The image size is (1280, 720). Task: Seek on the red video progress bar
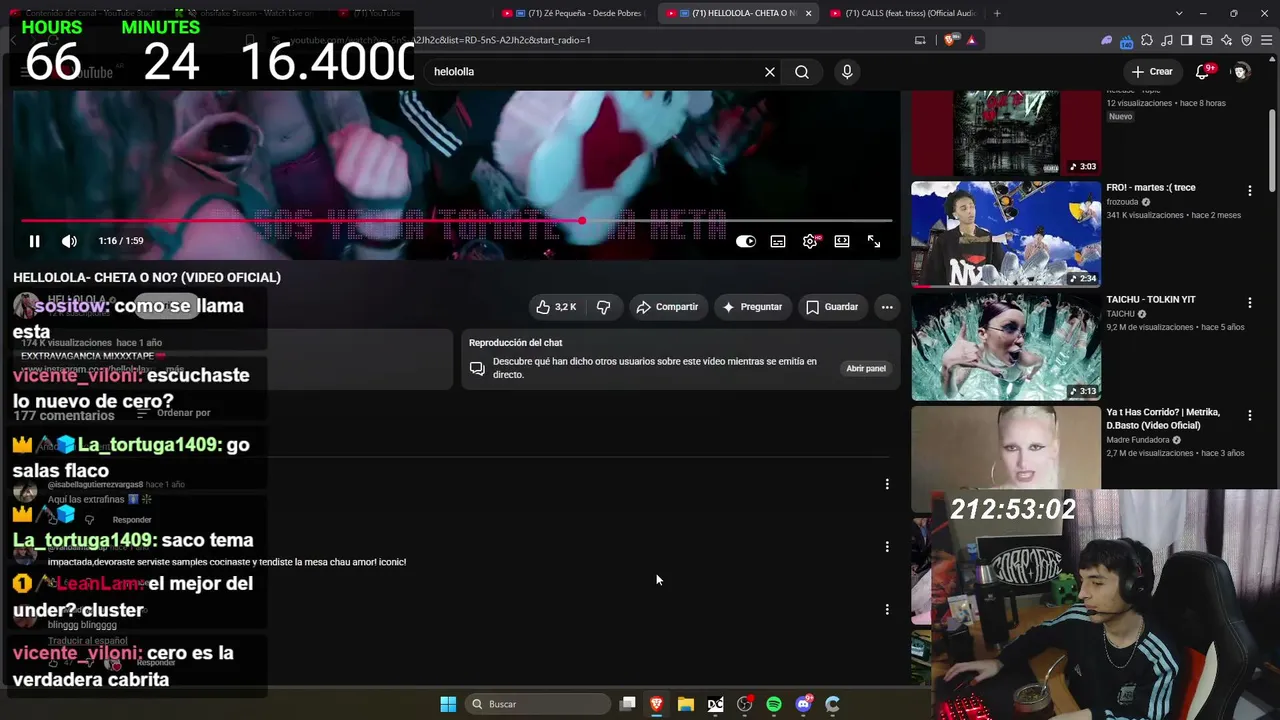pos(456,220)
